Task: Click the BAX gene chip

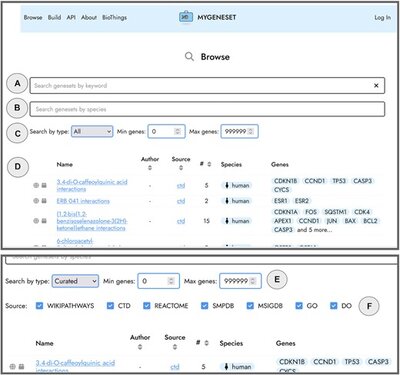Action: (x=350, y=221)
